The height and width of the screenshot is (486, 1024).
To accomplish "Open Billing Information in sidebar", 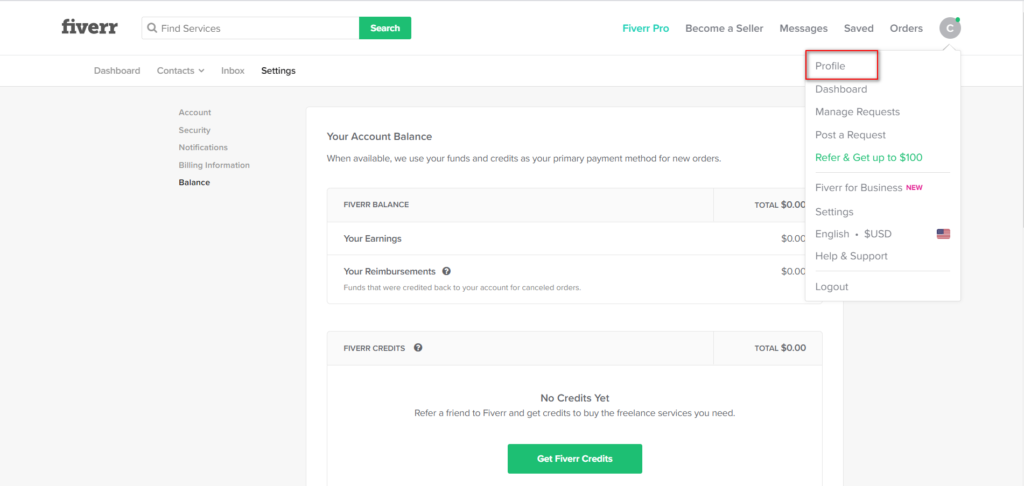I will (x=214, y=165).
